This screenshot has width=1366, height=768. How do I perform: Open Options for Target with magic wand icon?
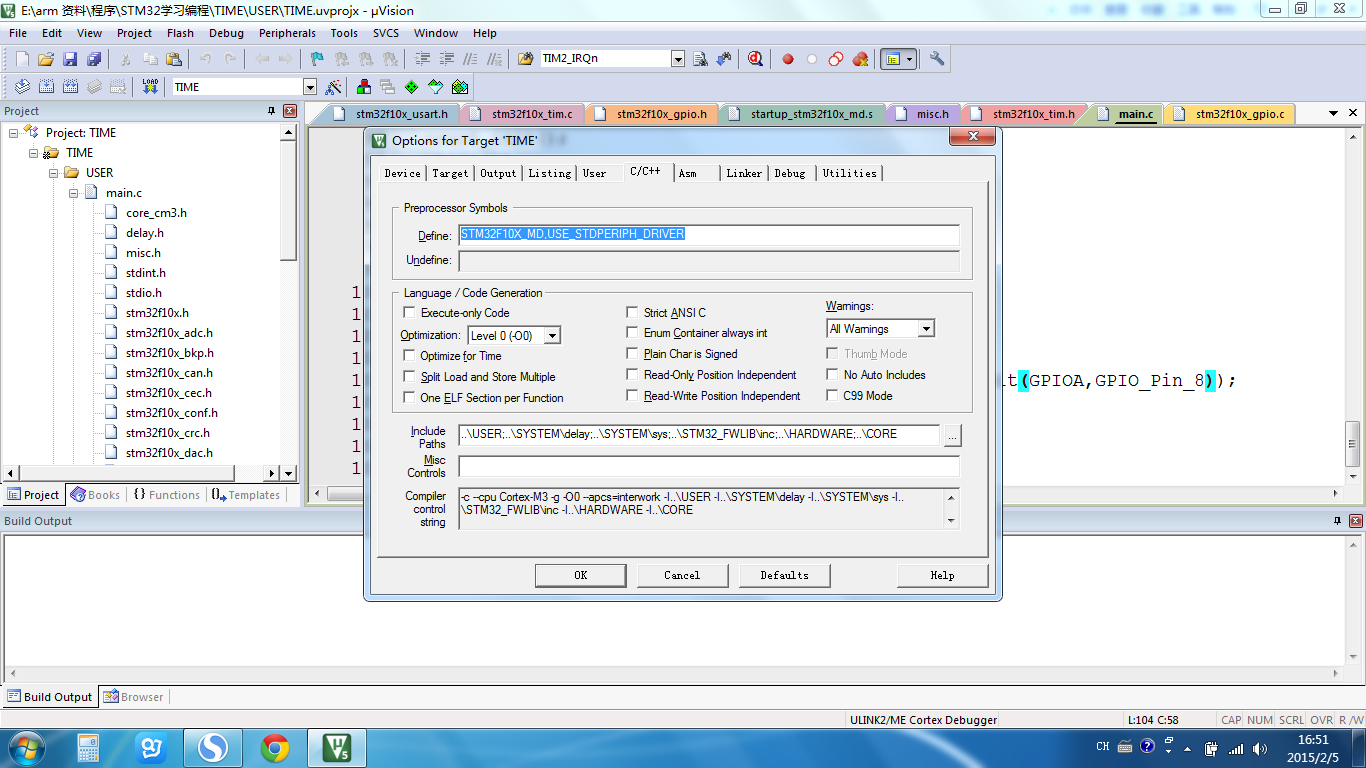[334, 87]
